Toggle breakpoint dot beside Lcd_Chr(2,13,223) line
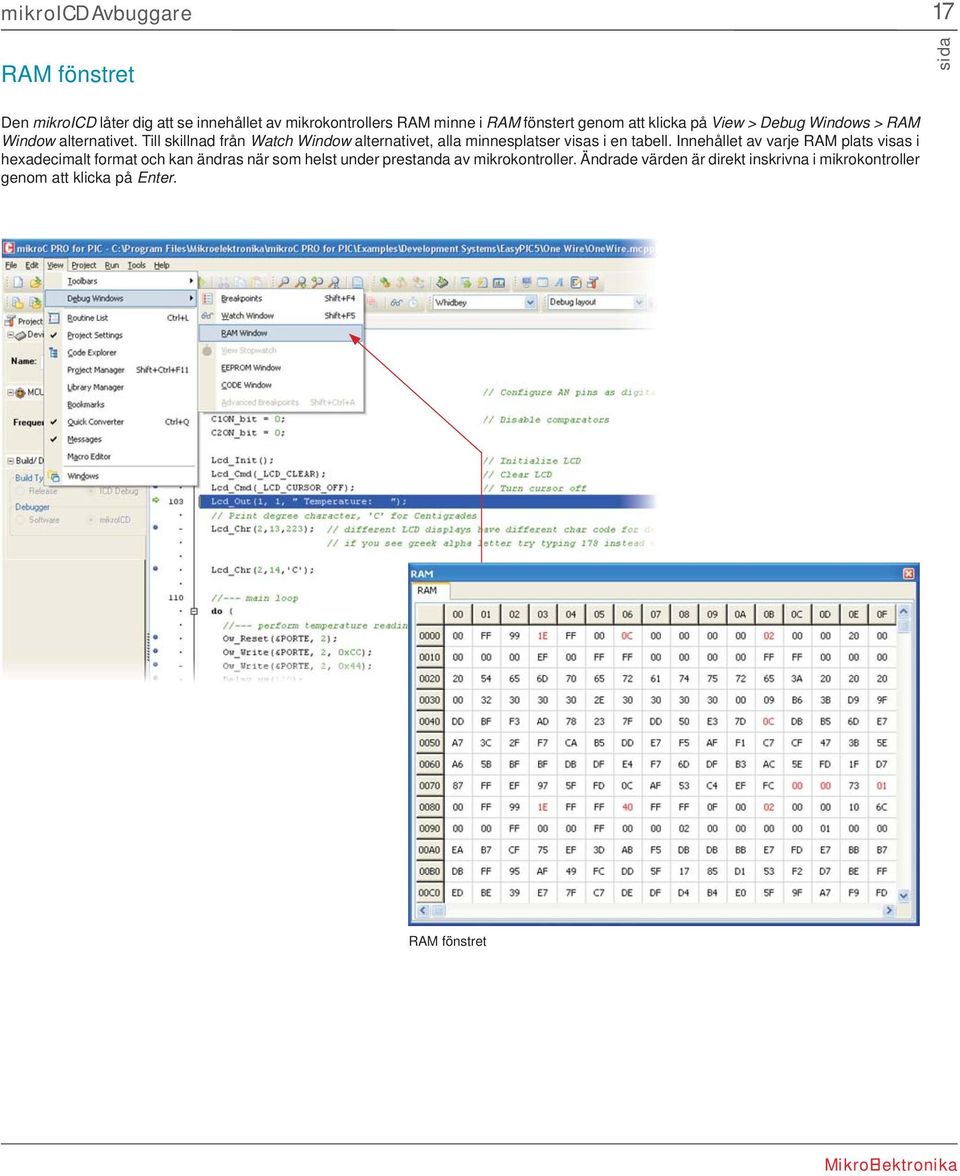Image resolution: width=960 pixels, height=1176 pixels. coord(155,528)
